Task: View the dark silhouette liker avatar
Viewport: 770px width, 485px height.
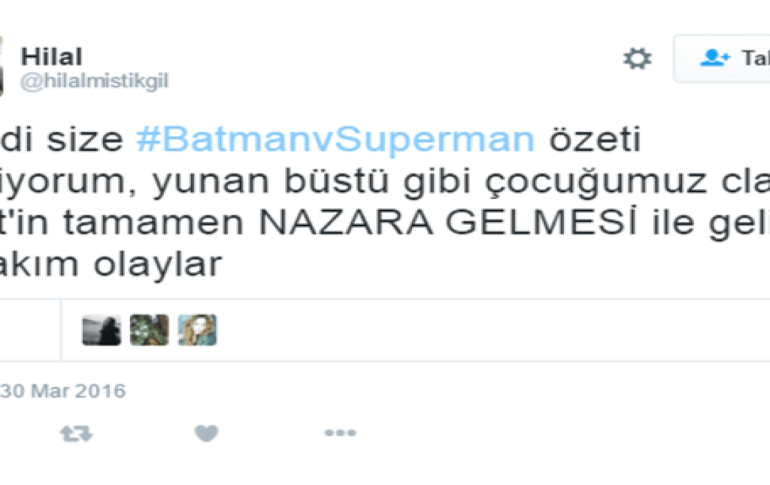Action: [102, 330]
